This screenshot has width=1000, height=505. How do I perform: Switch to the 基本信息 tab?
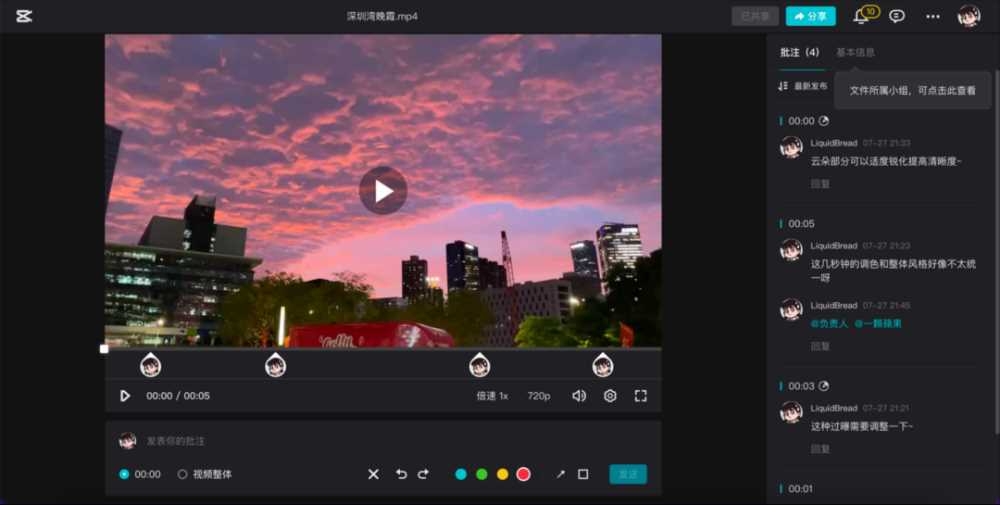[x=855, y=52]
